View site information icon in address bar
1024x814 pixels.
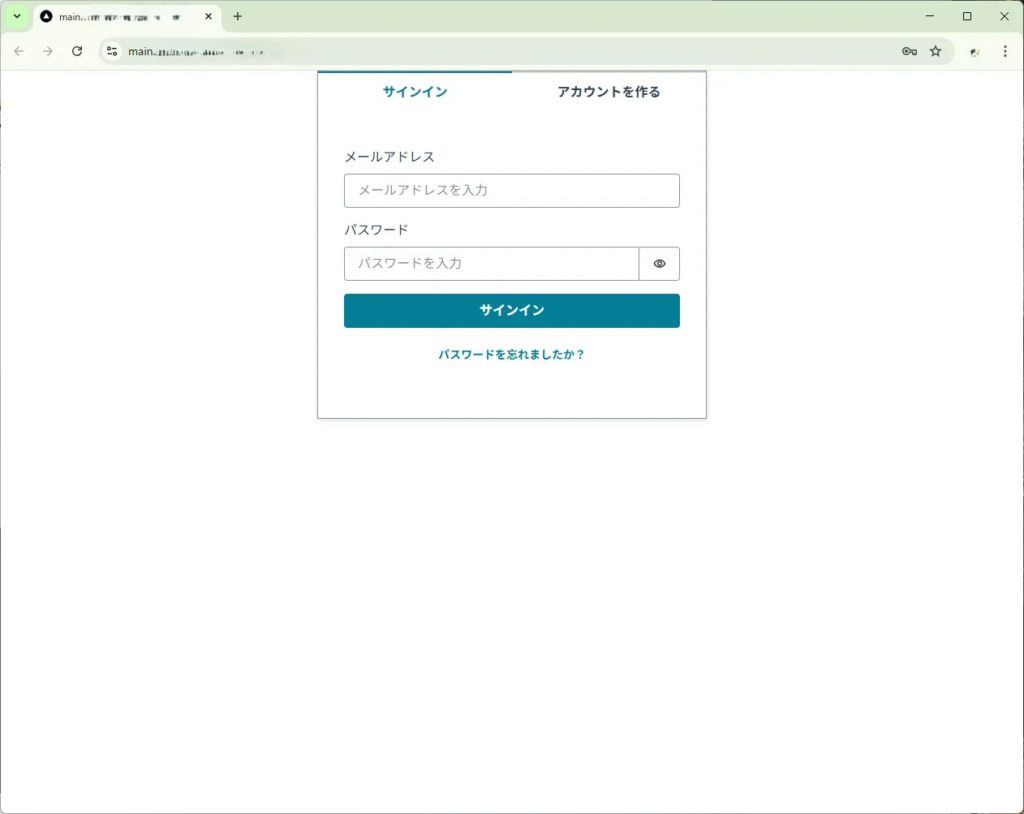pos(112,51)
